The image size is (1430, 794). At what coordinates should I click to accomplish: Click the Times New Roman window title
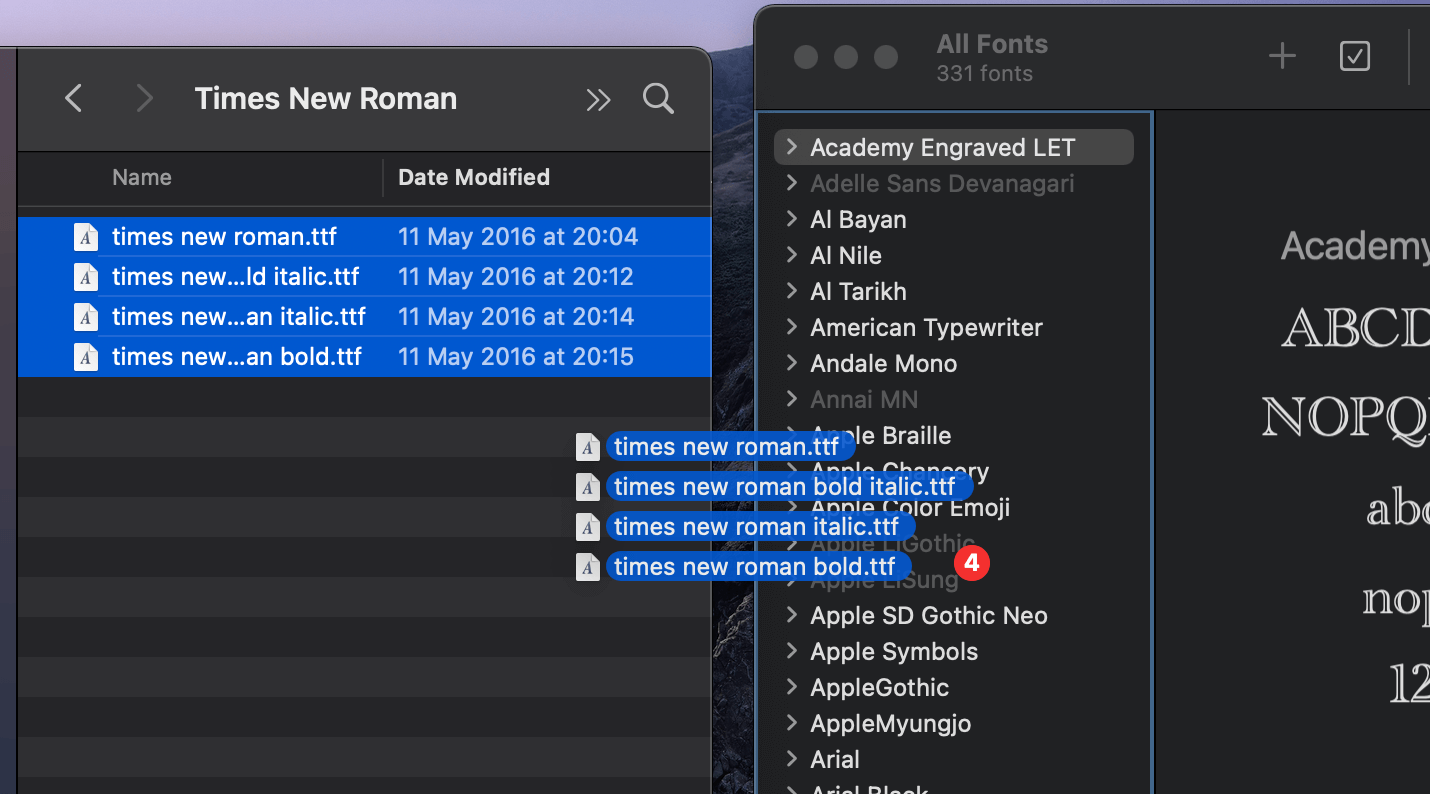point(326,98)
